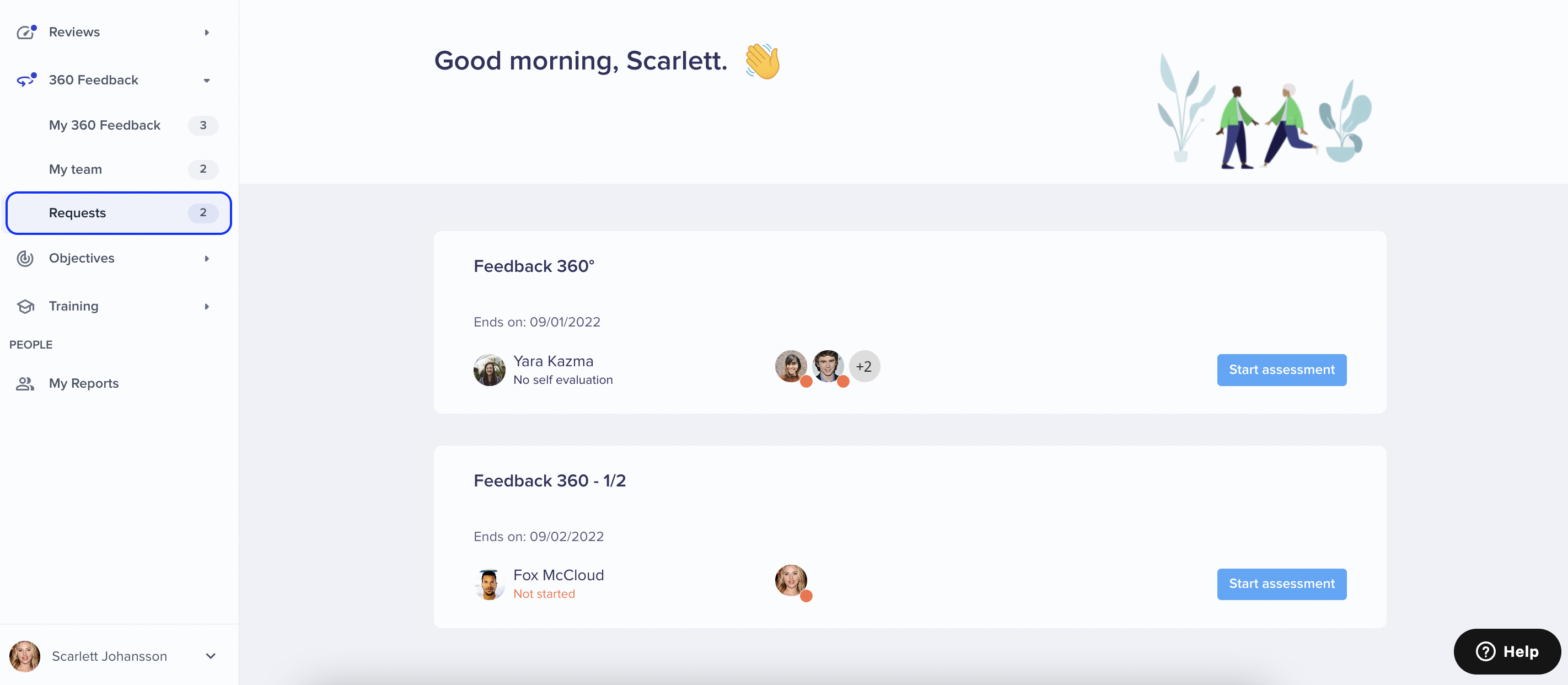This screenshot has height=685, width=1568.
Task: Collapse the 360 Feedback section arrow
Action: coord(207,81)
